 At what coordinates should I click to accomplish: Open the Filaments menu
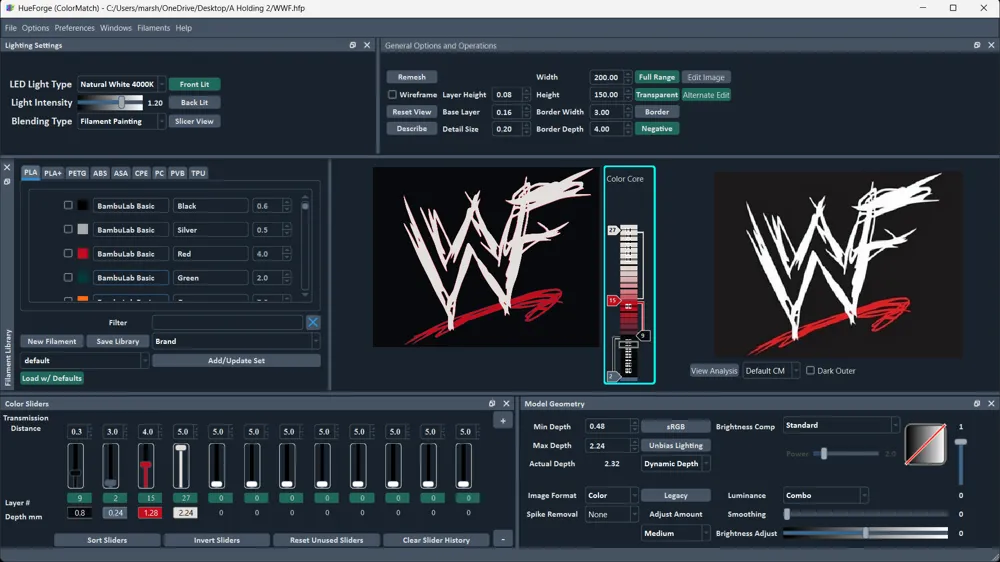154,28
